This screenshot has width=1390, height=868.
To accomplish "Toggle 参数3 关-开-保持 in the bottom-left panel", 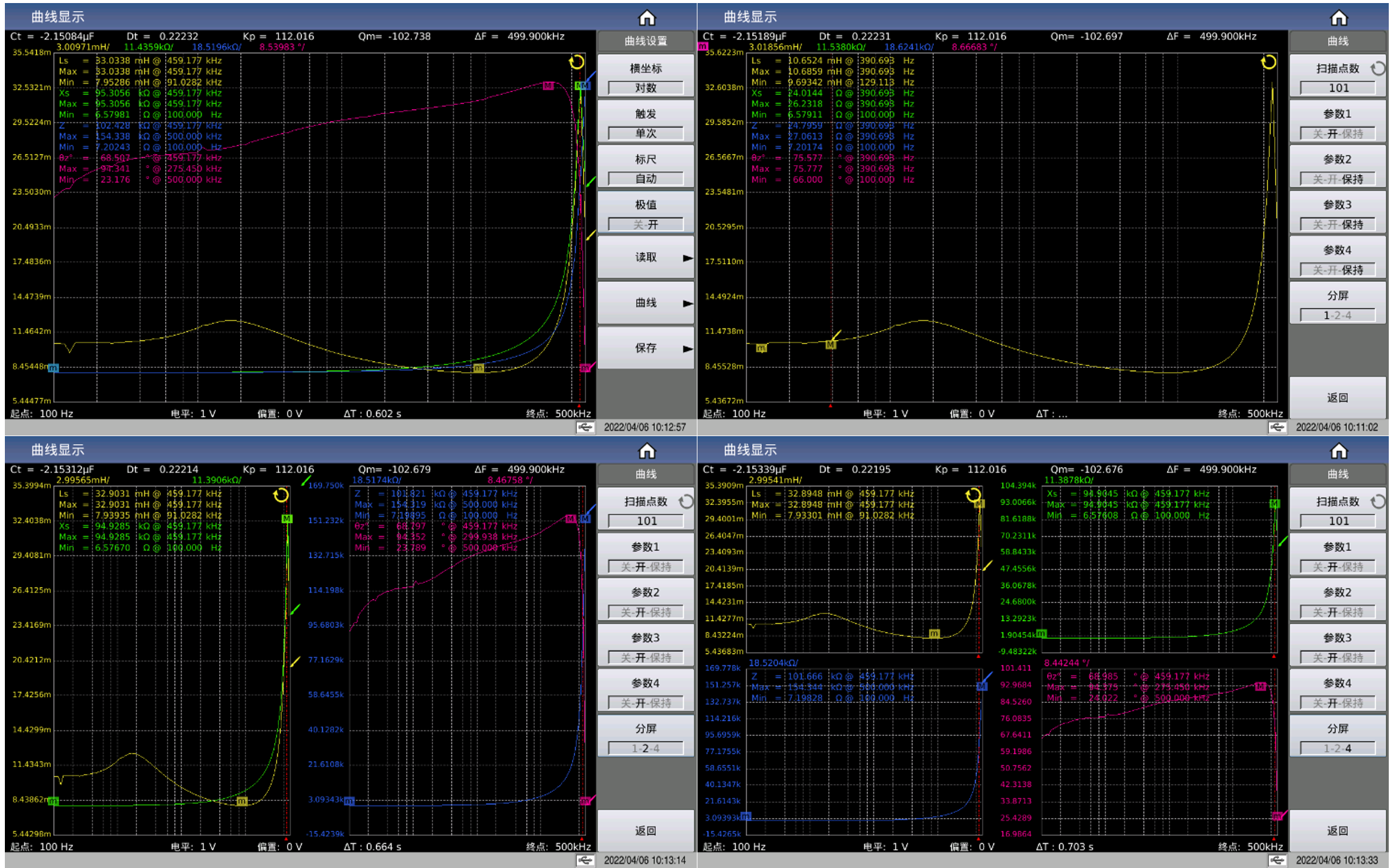I will [646, 658].
